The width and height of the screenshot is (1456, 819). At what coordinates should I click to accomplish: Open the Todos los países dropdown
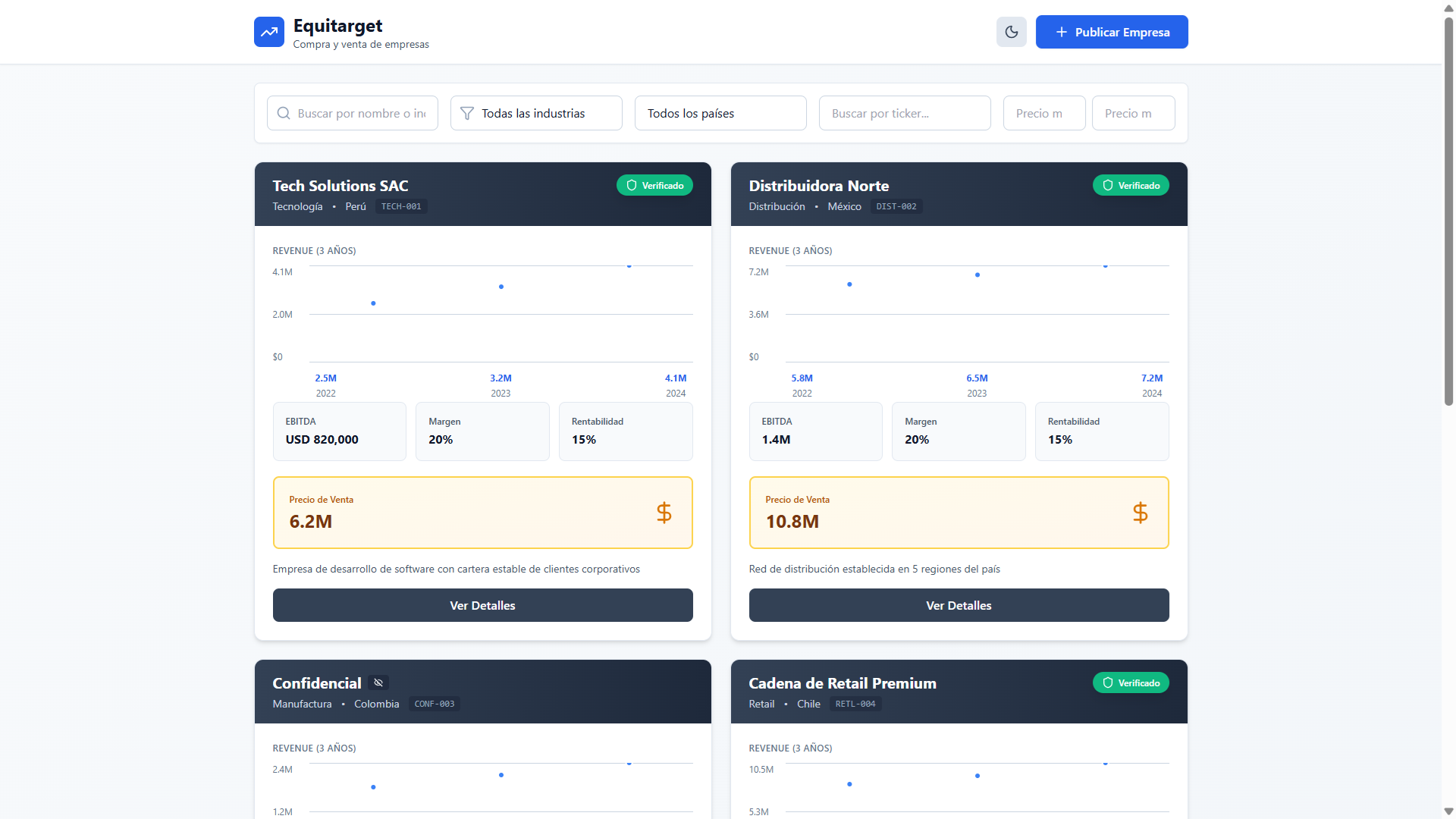[x=720, y=113]
